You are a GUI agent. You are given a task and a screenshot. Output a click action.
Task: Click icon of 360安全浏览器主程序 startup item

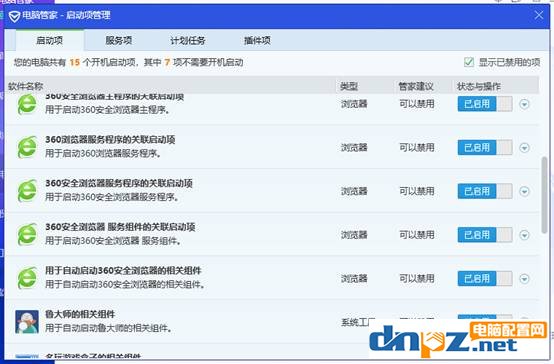tap(27, 104)
